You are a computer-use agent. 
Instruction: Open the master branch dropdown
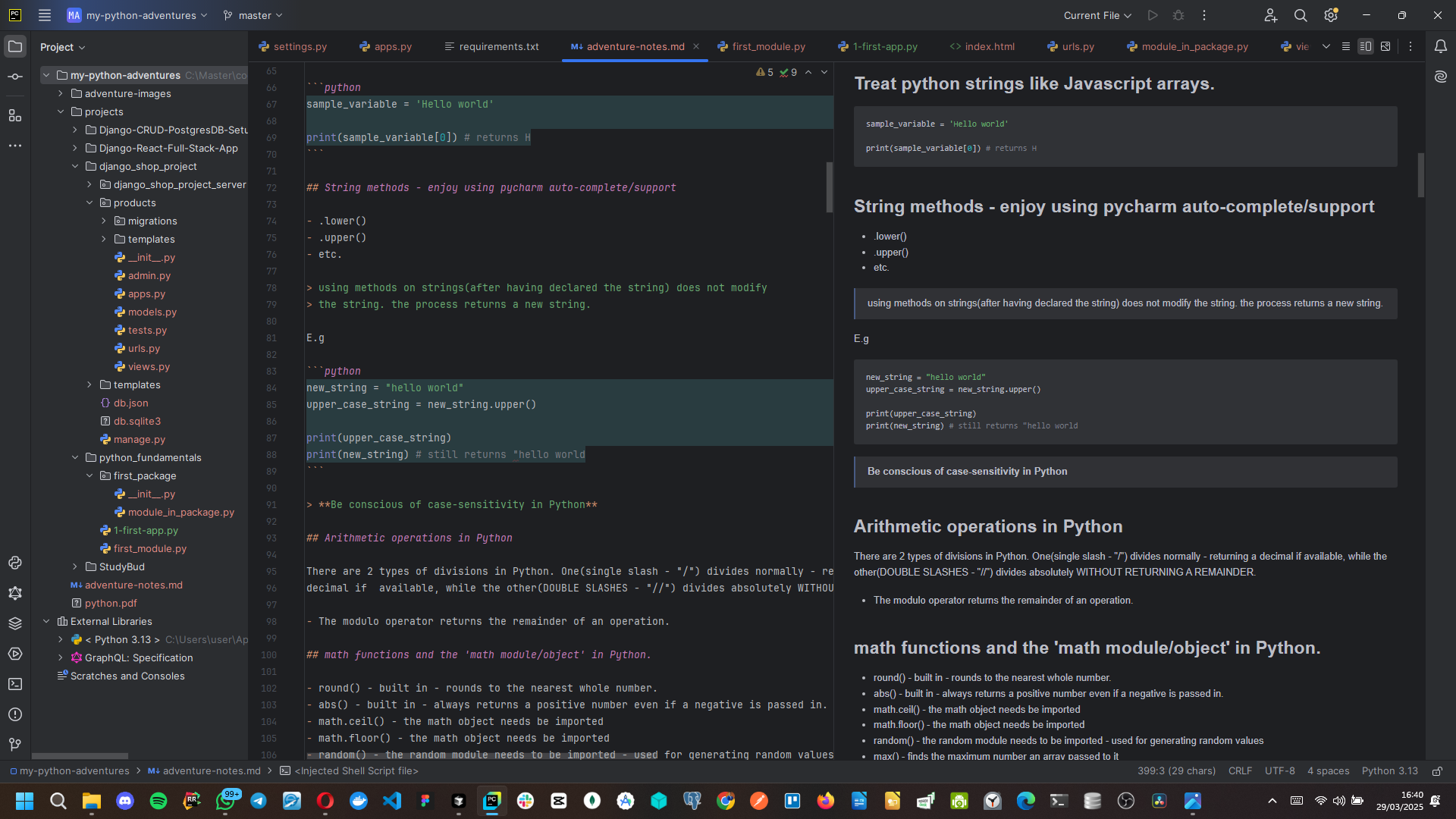point(253,15)
